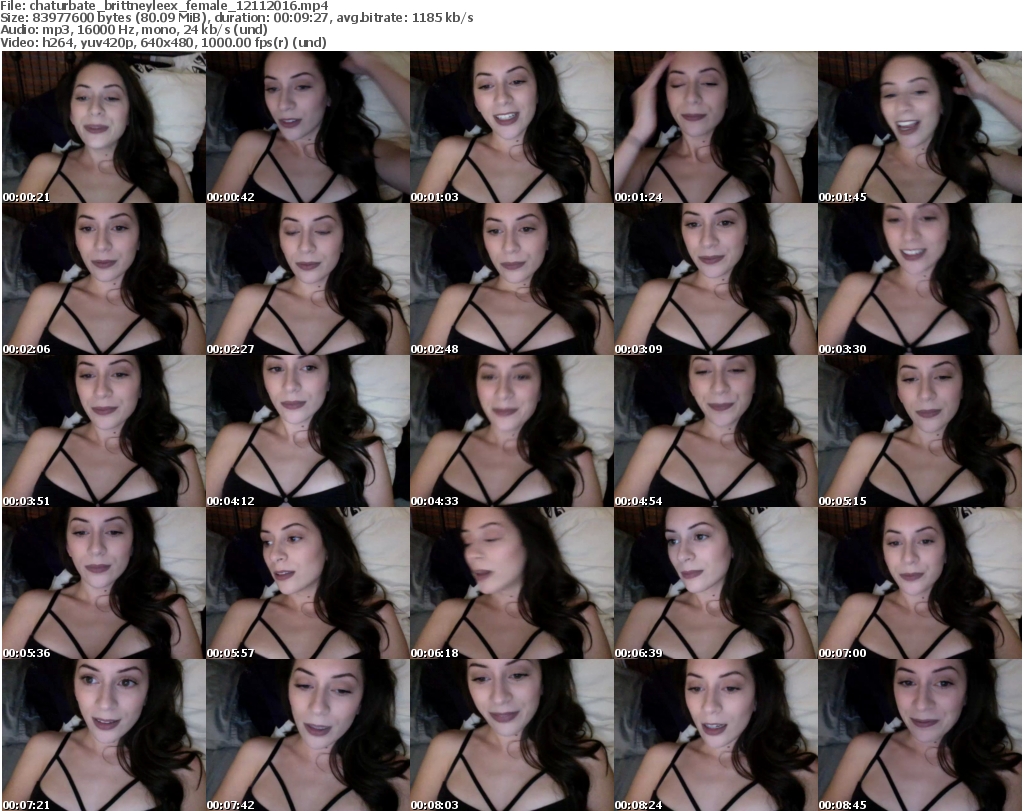This screenshot has height=811, width=1024.
Task: Click the 'Audio: mp3, 16000 Hz' line
Action: 134,30
